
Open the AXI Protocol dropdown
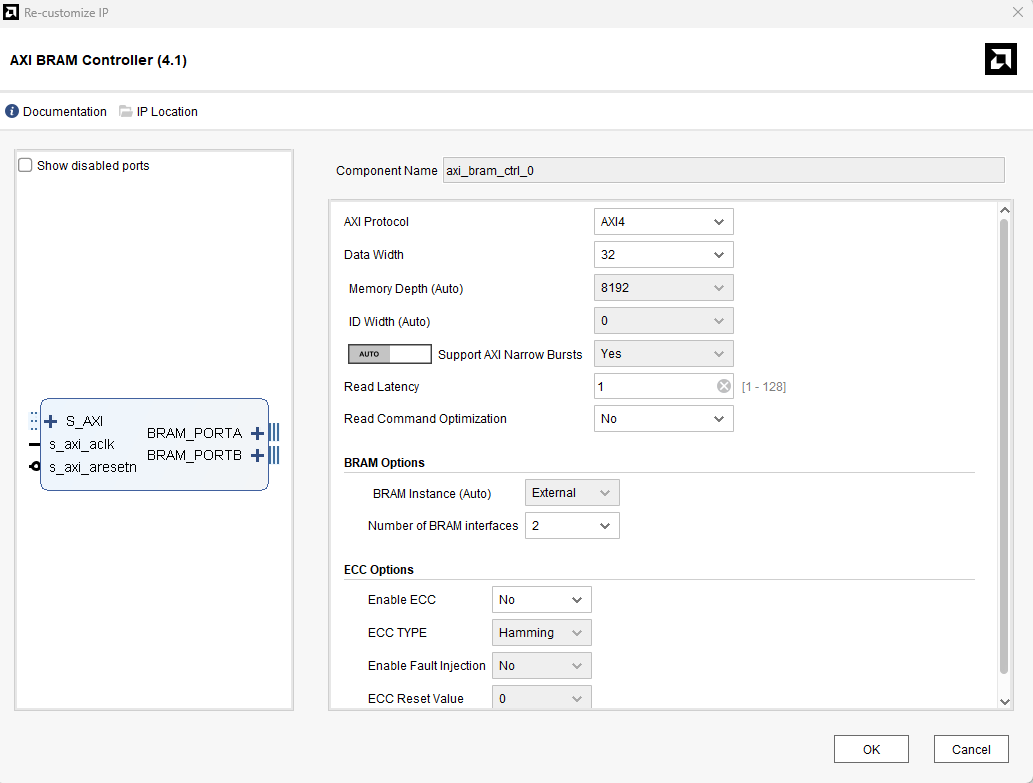663,222
